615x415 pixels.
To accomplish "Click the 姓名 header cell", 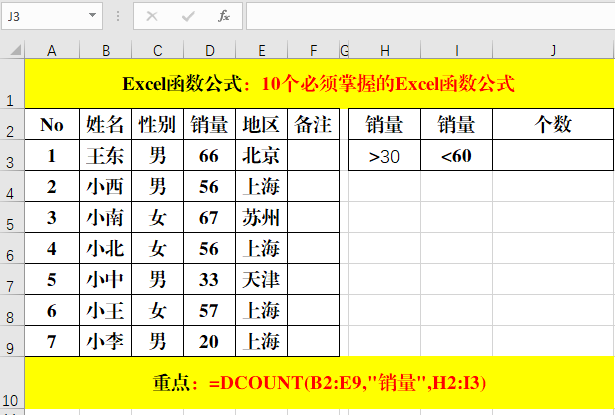I will (x=106, y=124).
